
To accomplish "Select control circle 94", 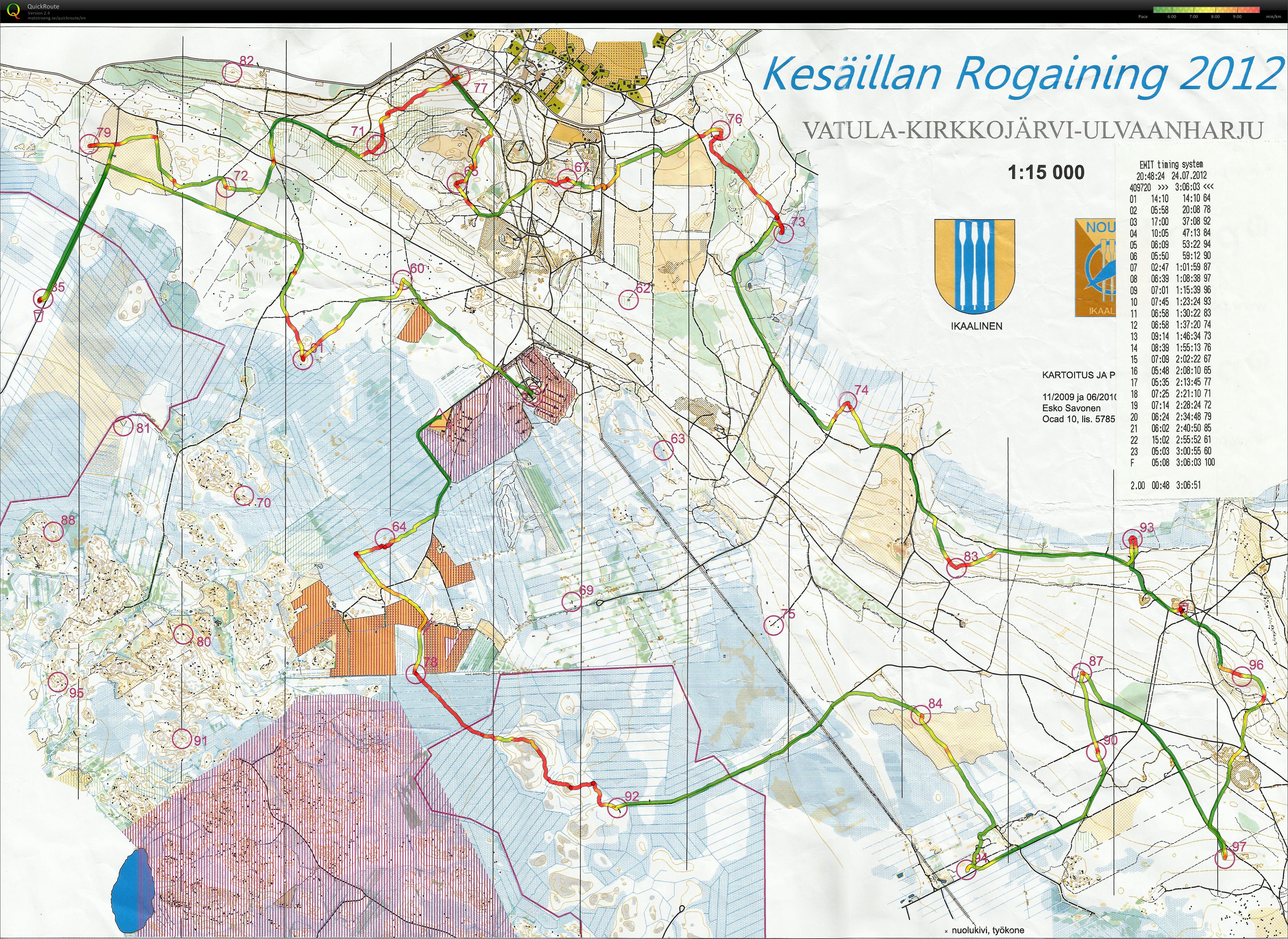I will pos(966,870).
